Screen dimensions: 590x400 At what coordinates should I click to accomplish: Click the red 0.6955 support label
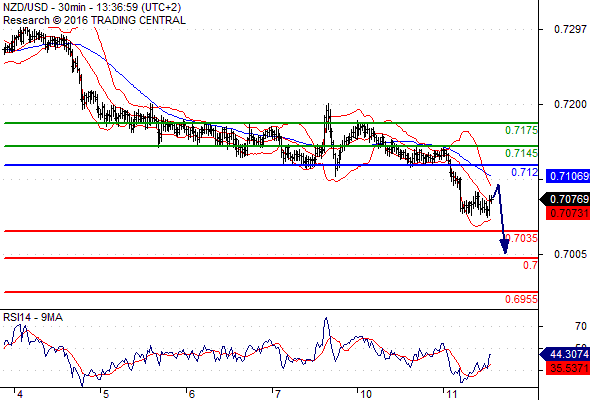click(521, 299)
